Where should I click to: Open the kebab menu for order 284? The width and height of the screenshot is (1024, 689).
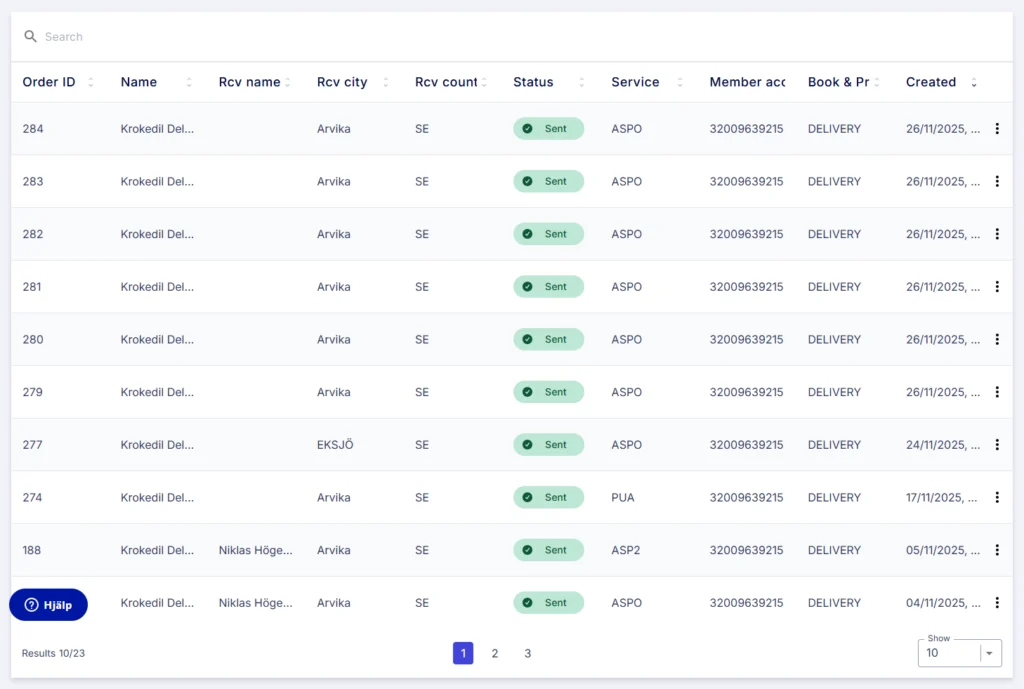[997, 128]
